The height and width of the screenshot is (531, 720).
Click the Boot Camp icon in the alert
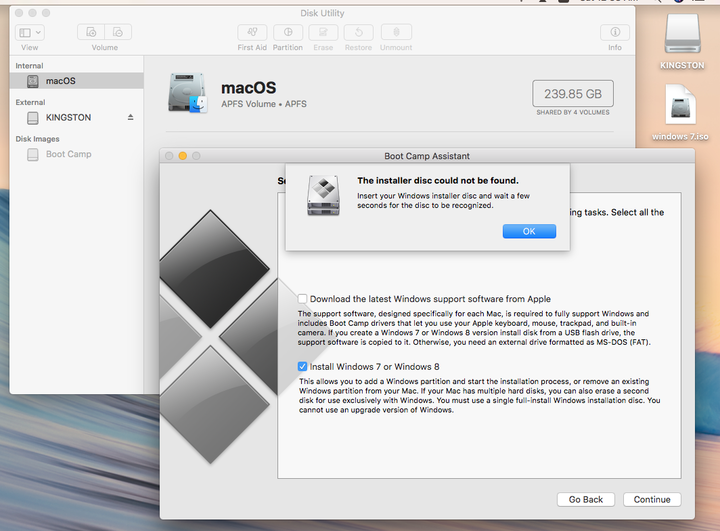323,195
